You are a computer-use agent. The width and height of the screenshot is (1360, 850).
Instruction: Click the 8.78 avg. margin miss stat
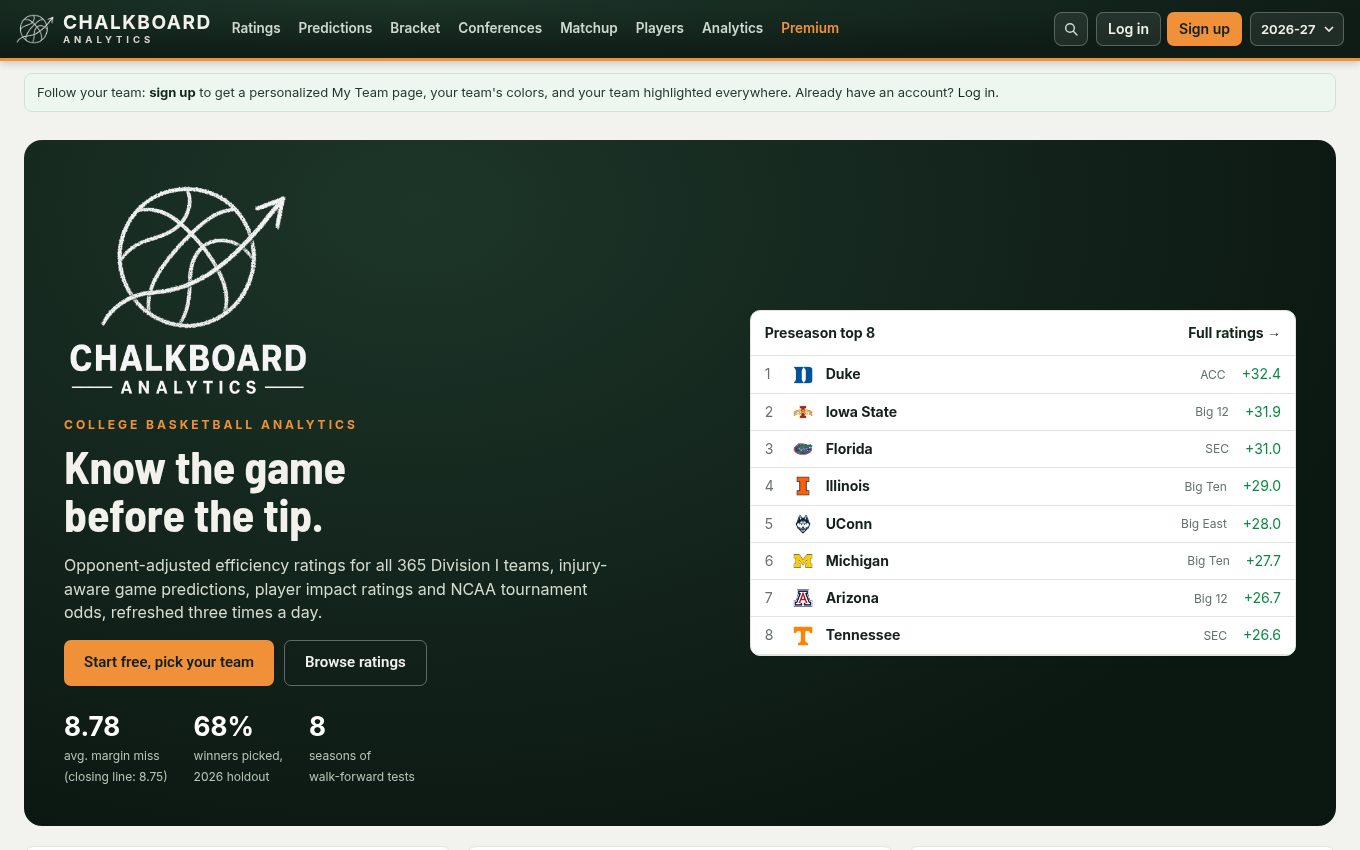116,747
